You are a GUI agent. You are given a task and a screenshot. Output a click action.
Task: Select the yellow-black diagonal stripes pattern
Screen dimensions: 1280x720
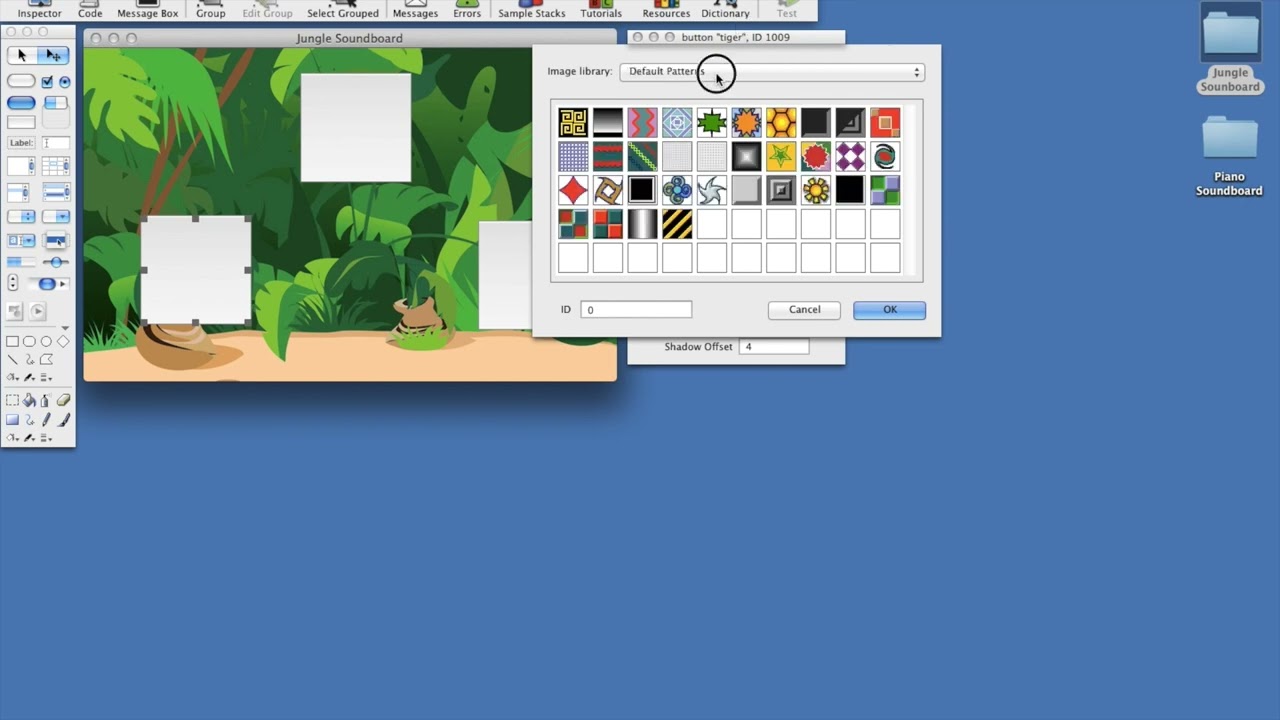point(677,224)
